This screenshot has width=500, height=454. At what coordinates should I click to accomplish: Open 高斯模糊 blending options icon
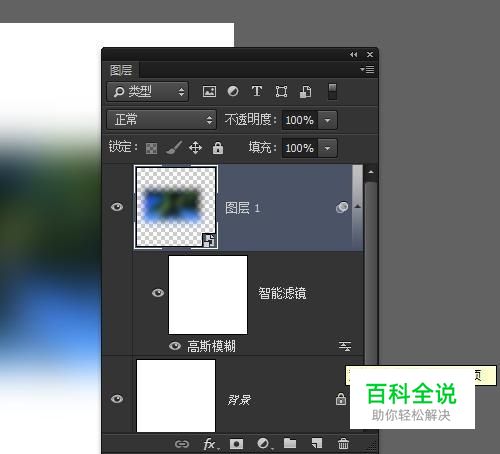coord(345,346)
